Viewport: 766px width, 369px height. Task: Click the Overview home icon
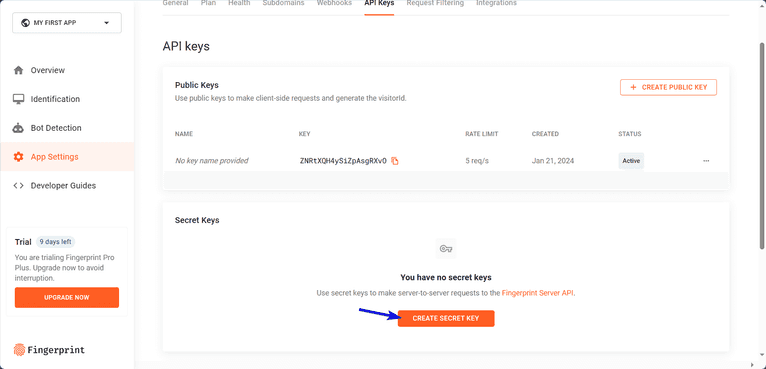pos(19,70)
